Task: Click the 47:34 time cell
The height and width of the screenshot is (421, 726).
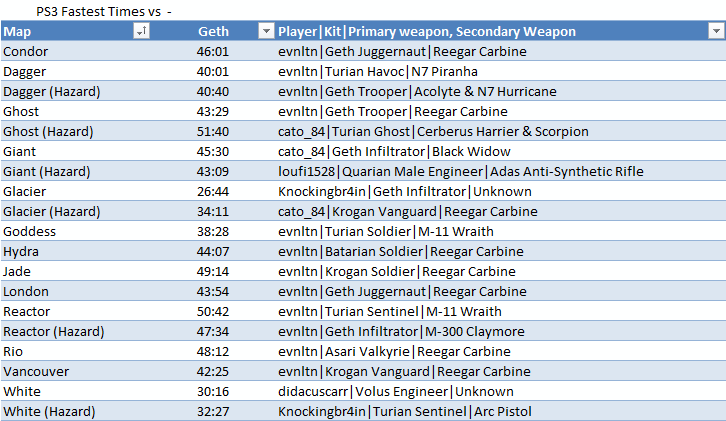Action: pyautogui.click(x=213, y=331)
